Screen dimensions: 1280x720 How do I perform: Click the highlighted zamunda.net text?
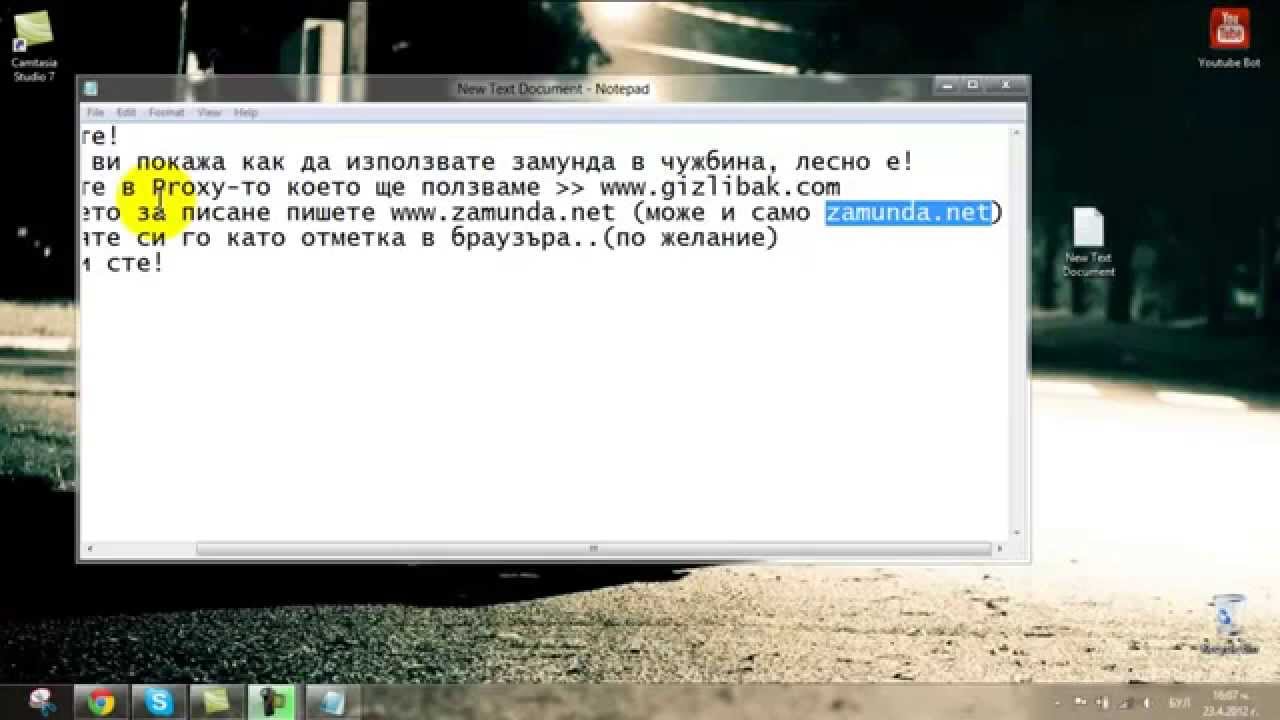click(908, 212)
